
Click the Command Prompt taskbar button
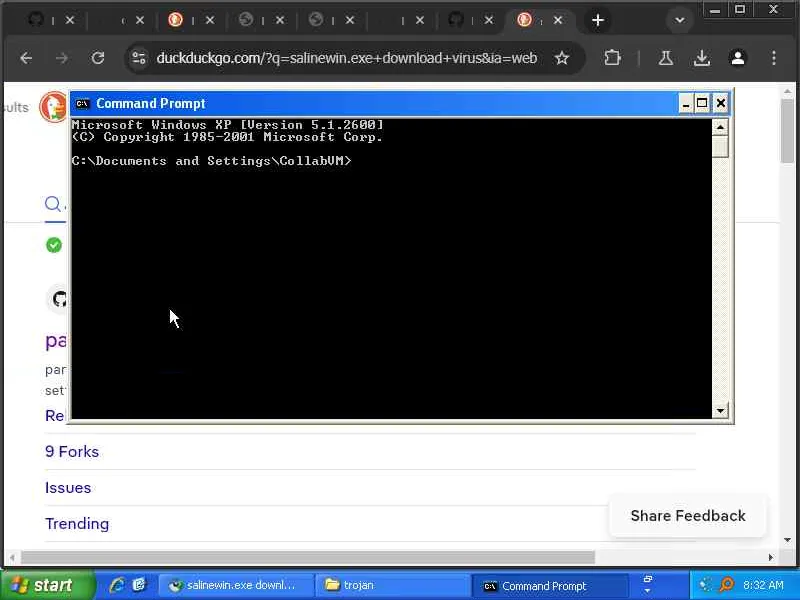pos(552,586)
